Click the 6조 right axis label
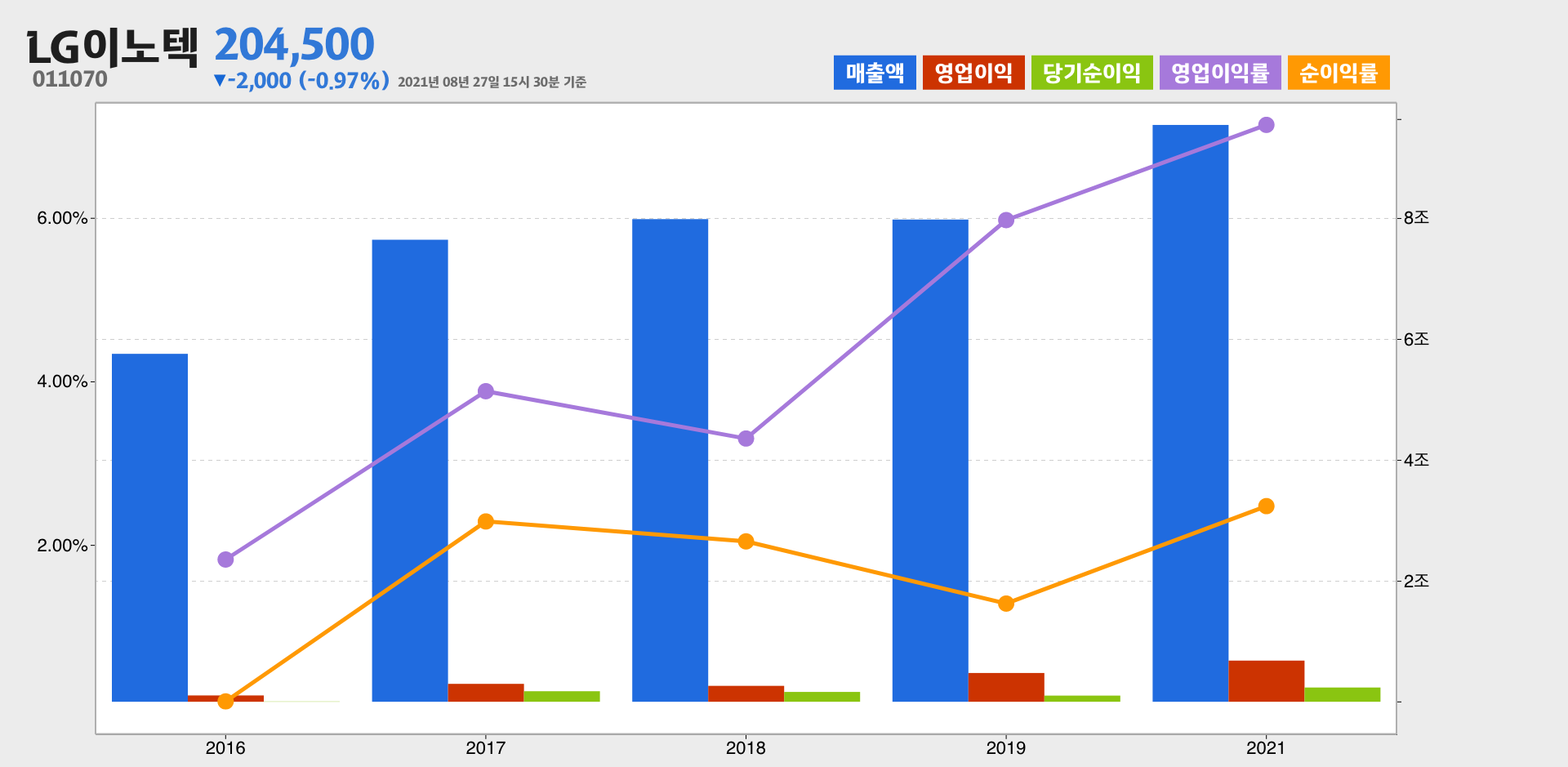Screen dimensions: 1568x767 point(1417,339)
